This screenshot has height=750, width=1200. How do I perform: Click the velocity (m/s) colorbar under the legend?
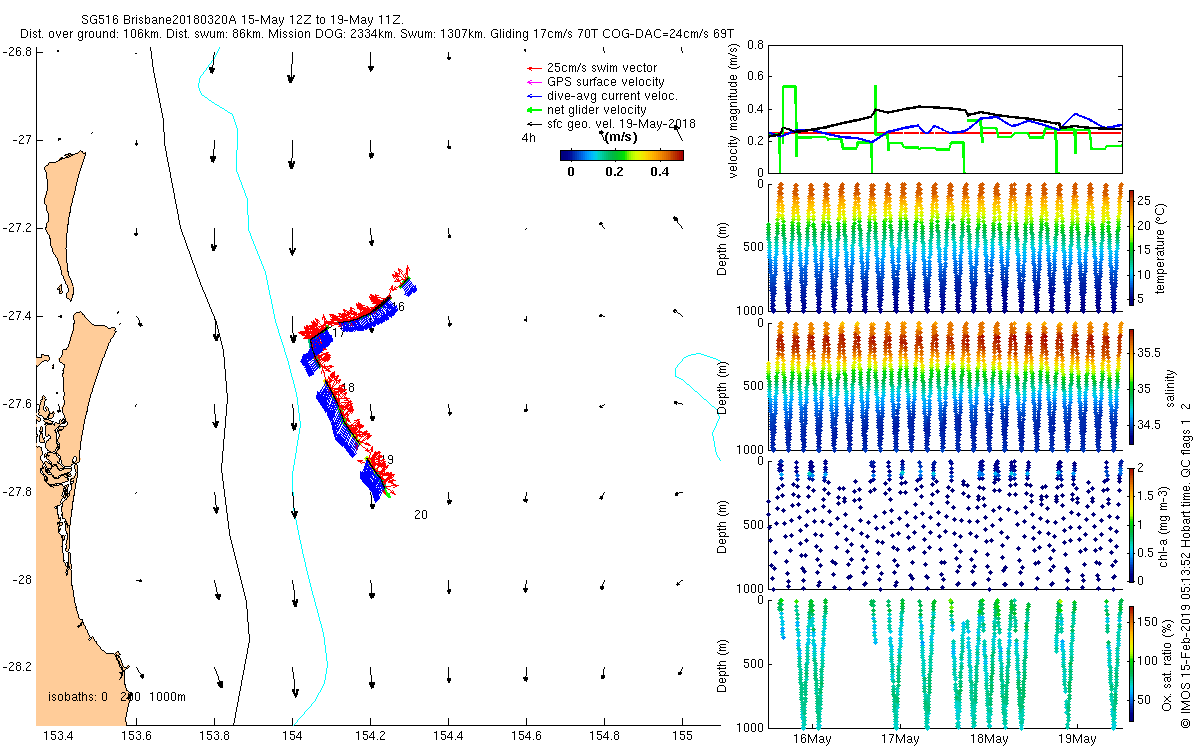[621, 155]
